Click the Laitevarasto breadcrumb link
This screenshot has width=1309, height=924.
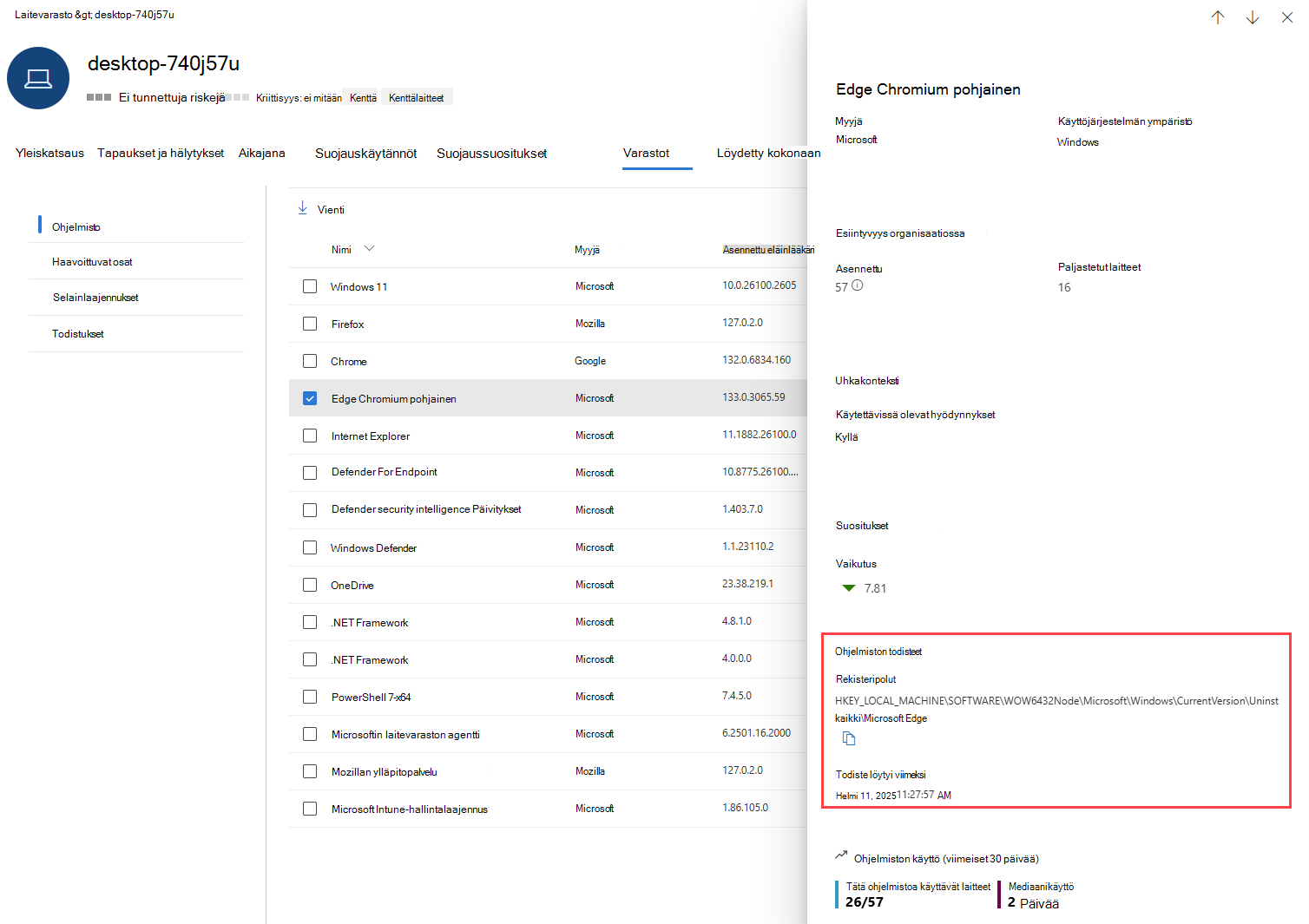pyautogui.click(x=43, y=15)
